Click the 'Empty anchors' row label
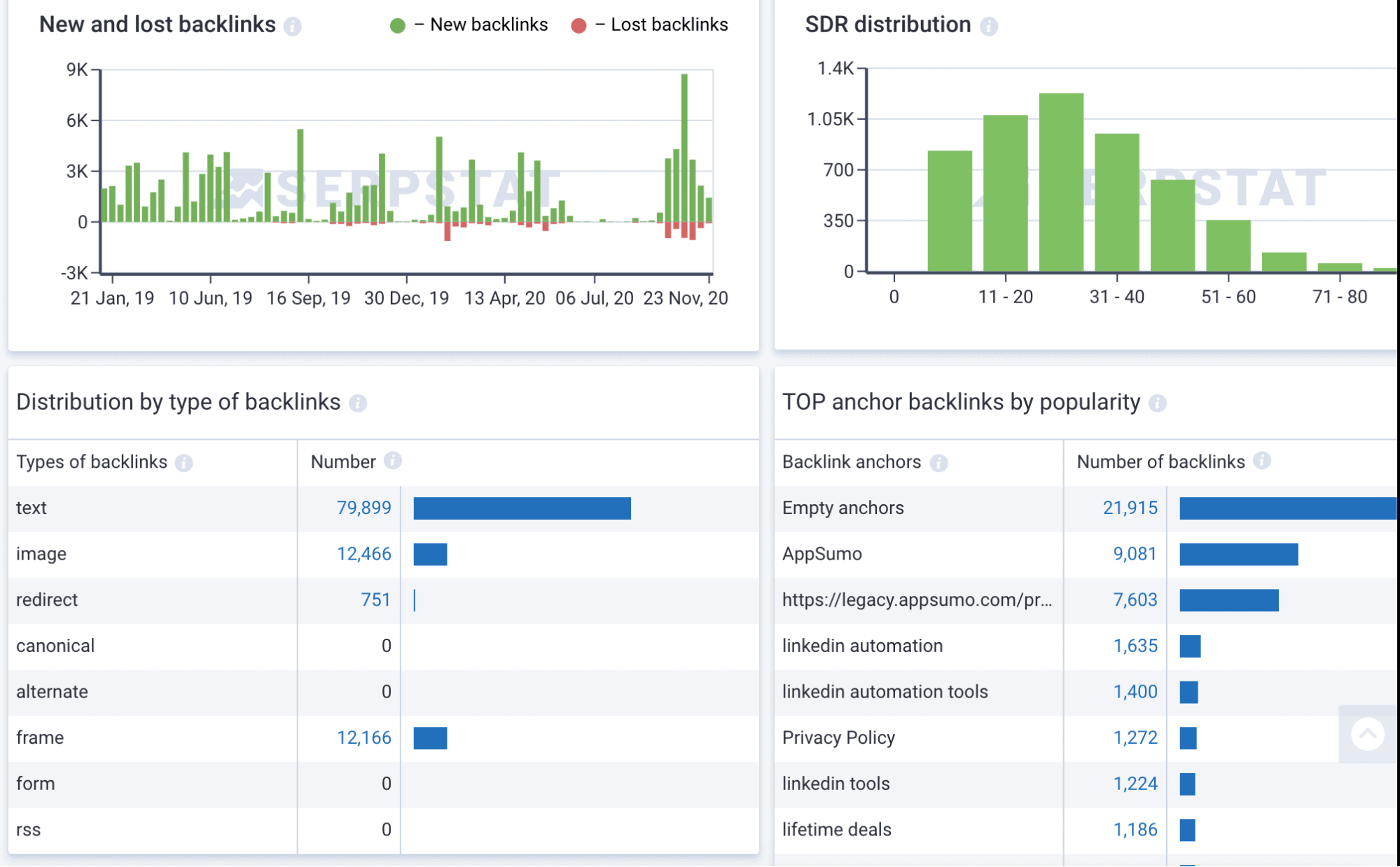Image resolution: width=1400 pixels, height=867 pixels. (x=843, y=508)
